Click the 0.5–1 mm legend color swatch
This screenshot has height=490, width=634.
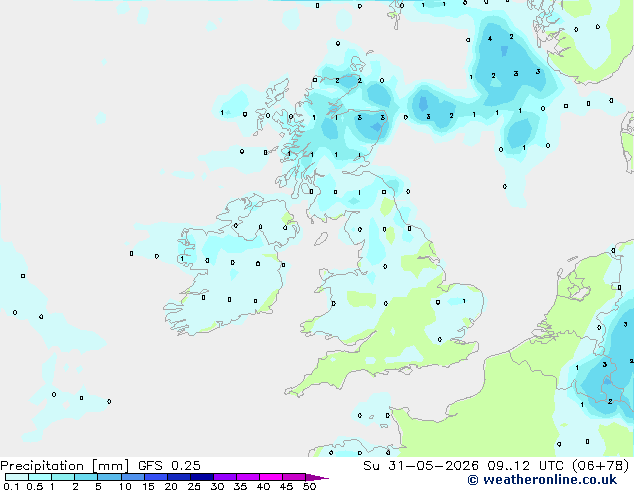[40, 477]
